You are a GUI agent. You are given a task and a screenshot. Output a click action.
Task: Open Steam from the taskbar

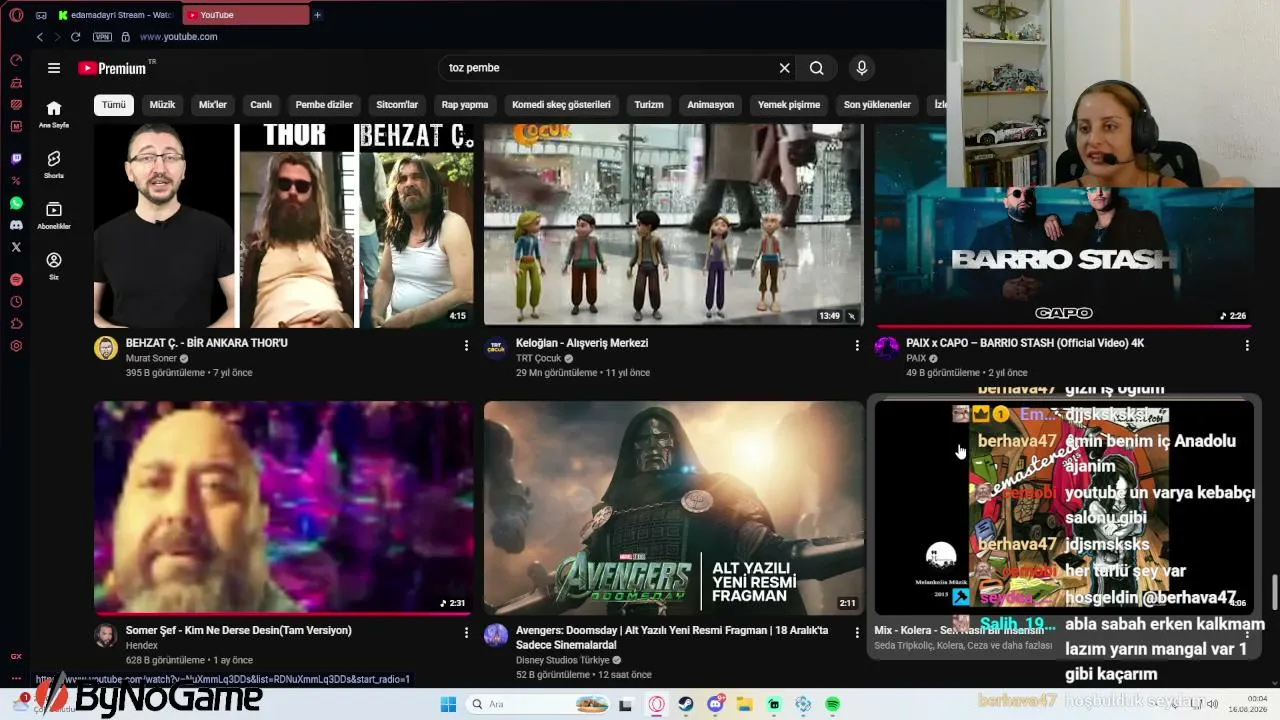coord(686,704)
